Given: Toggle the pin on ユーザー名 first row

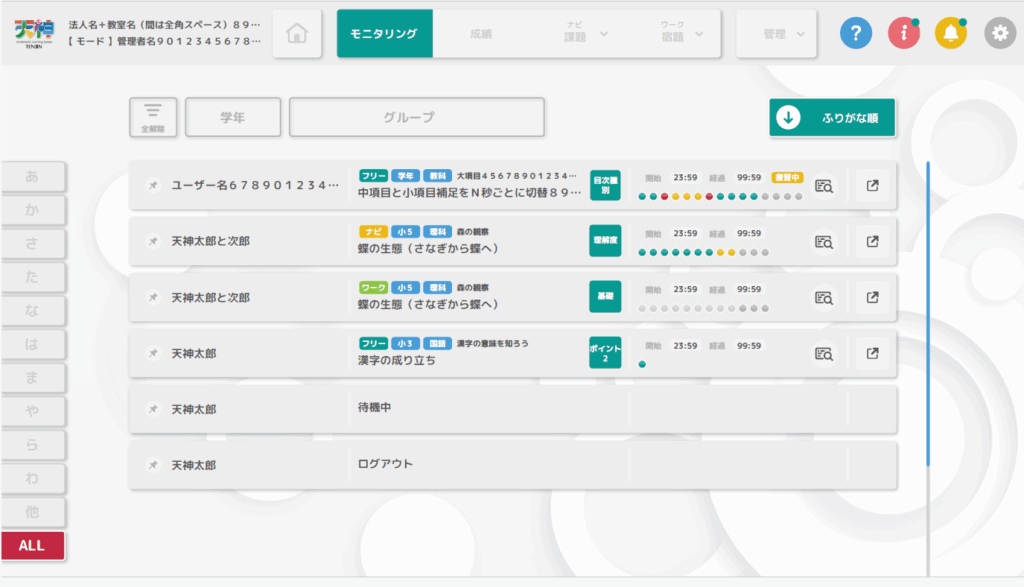Looking at the screenshot, I should coord(152,186).
